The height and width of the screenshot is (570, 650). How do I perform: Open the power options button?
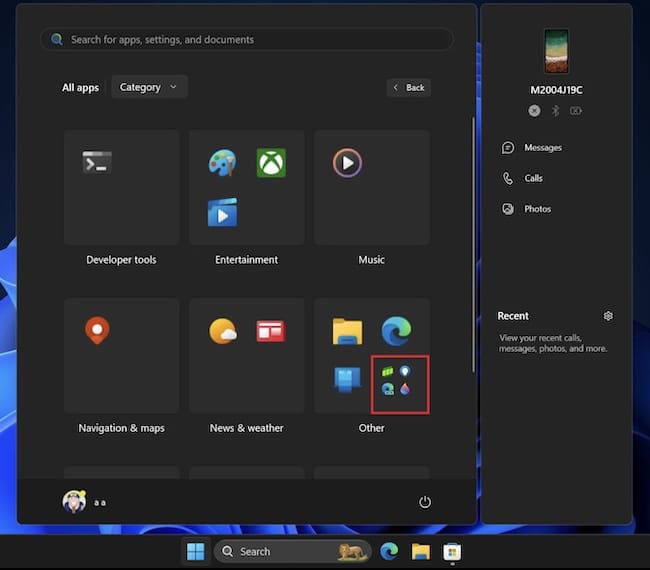[x=424, y=502]
